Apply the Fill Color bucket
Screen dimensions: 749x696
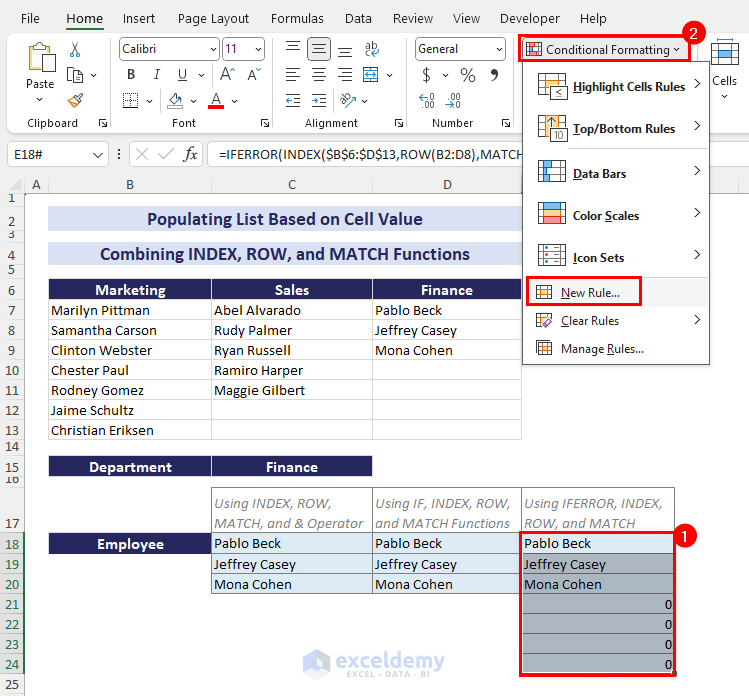[175, 100]
